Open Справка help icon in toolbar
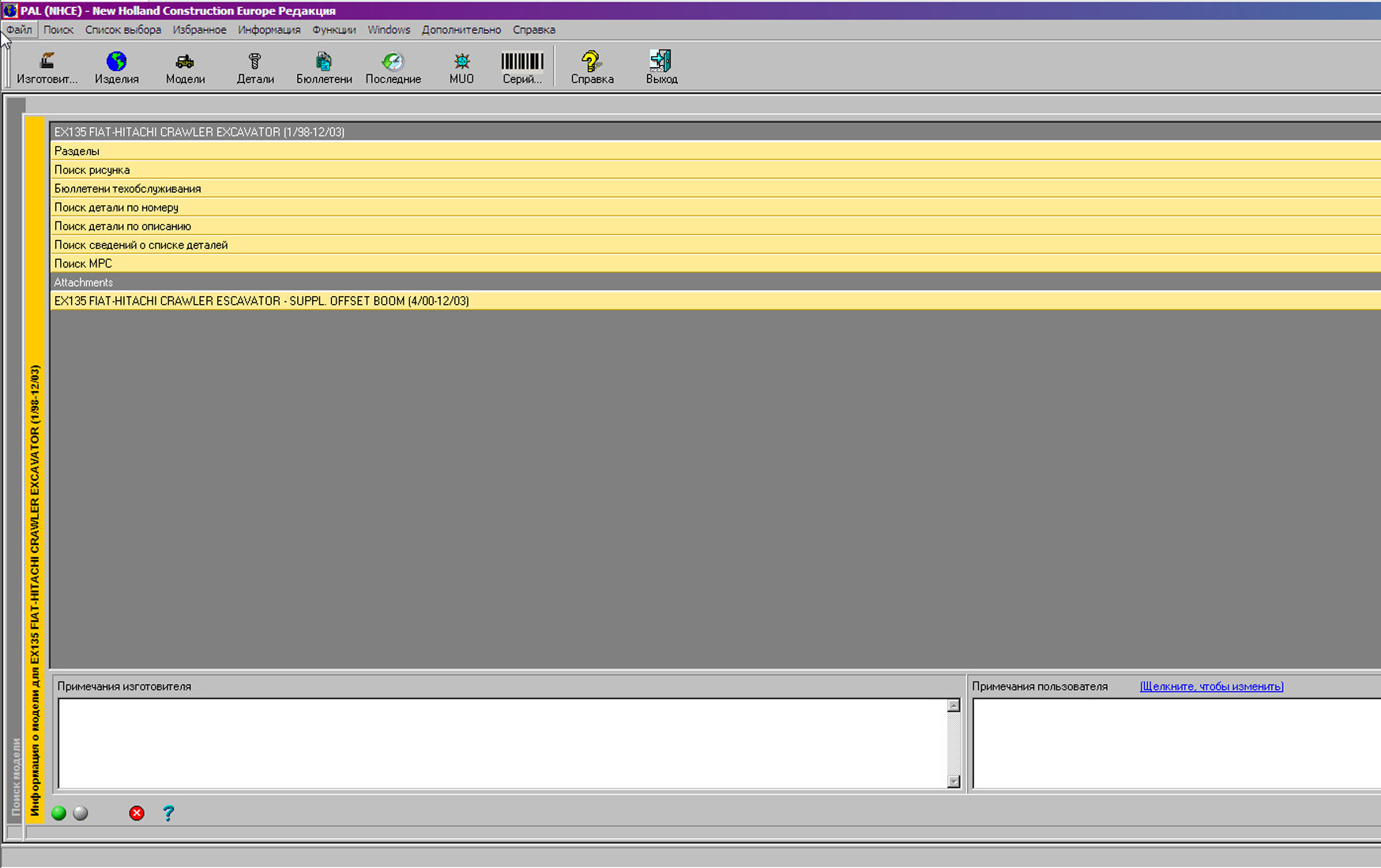This screenshot has height=868, width=1381. tap(592, 67)
